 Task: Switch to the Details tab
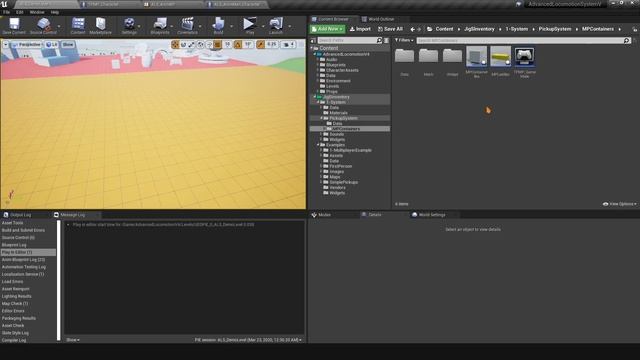[375, 215]
